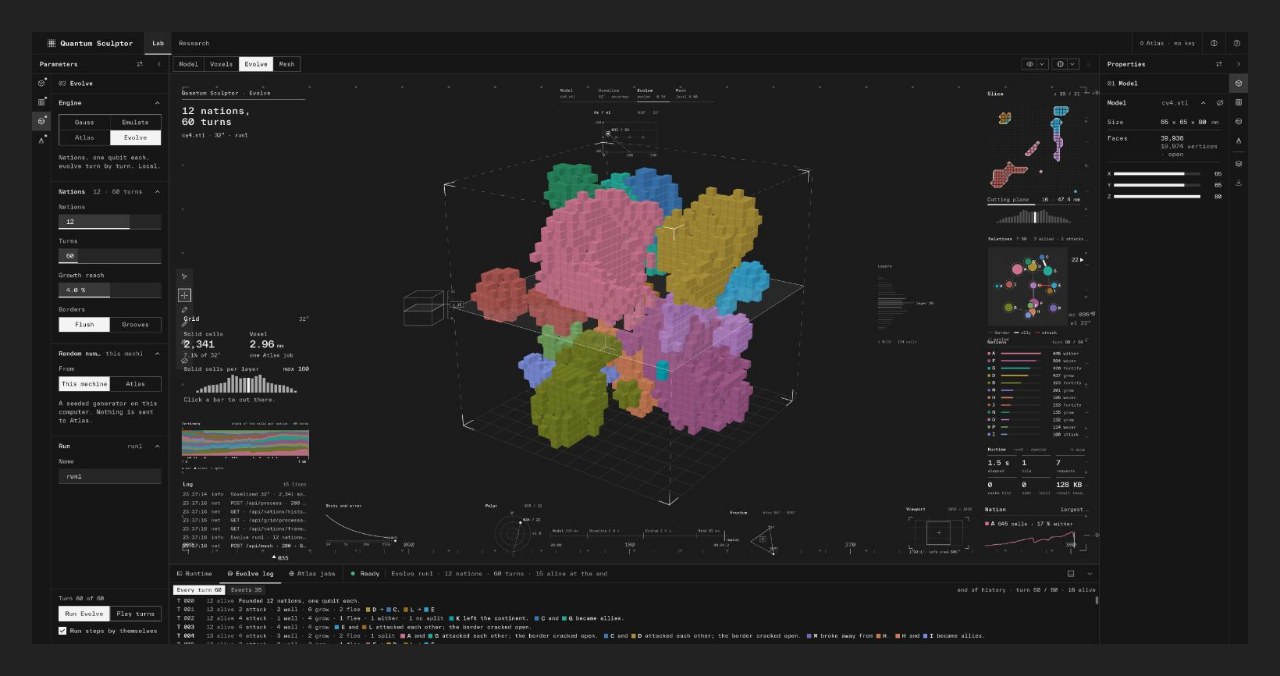The height and width of the screenshot is (676, 1280).
Task: Choose Grooves borders
Action: (x=135, y=324)
